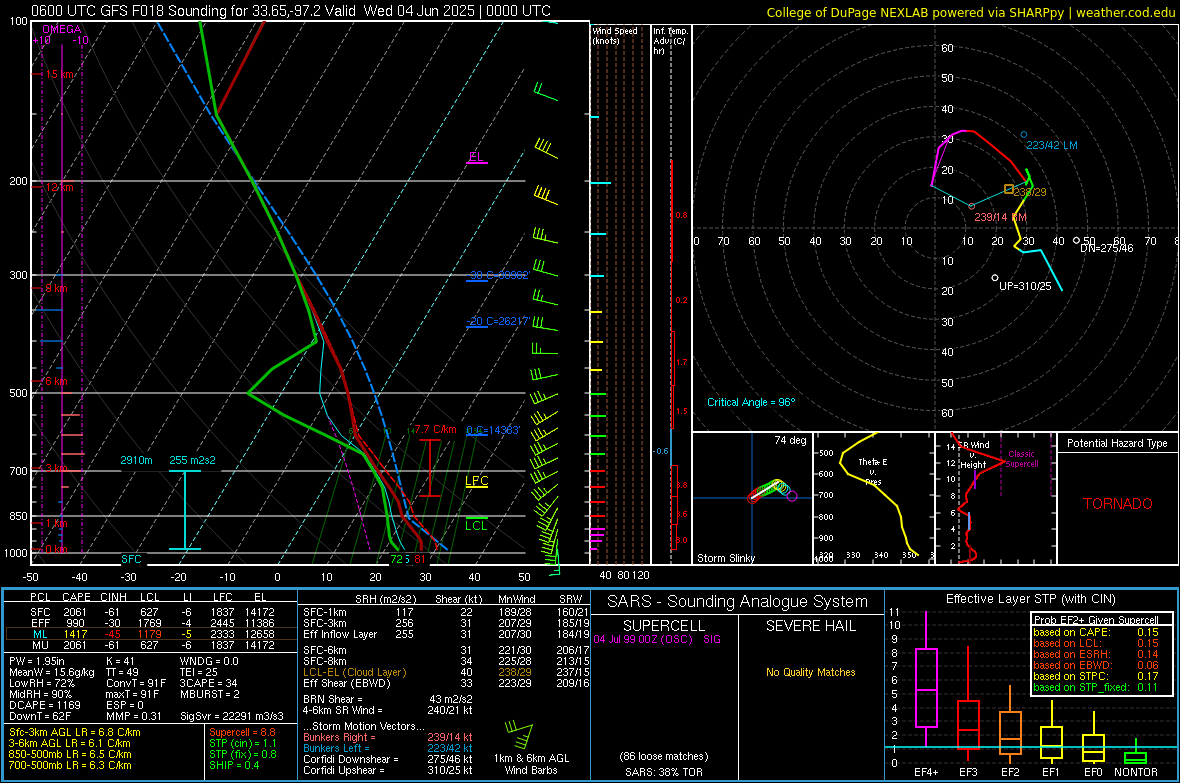Click Sfc-3km AGL LR = 6.8 C/km
Viewport: 1180px width, 783px height.
tap(75, 733)
